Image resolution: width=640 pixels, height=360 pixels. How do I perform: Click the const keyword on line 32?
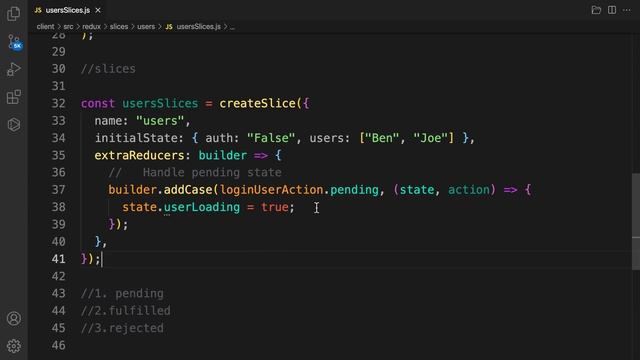pos(98,103)
